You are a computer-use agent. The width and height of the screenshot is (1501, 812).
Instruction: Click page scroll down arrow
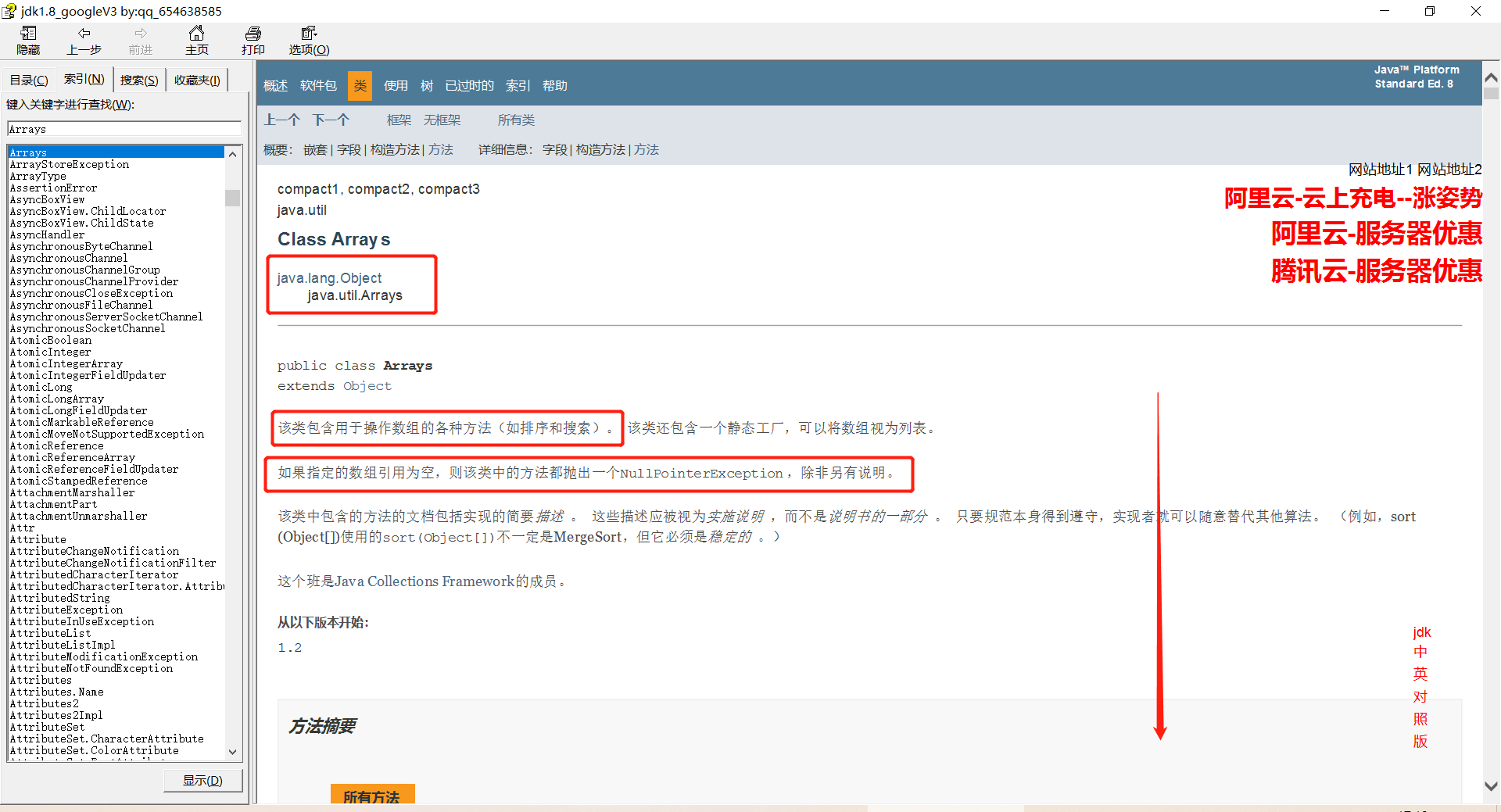point(1491,786)
